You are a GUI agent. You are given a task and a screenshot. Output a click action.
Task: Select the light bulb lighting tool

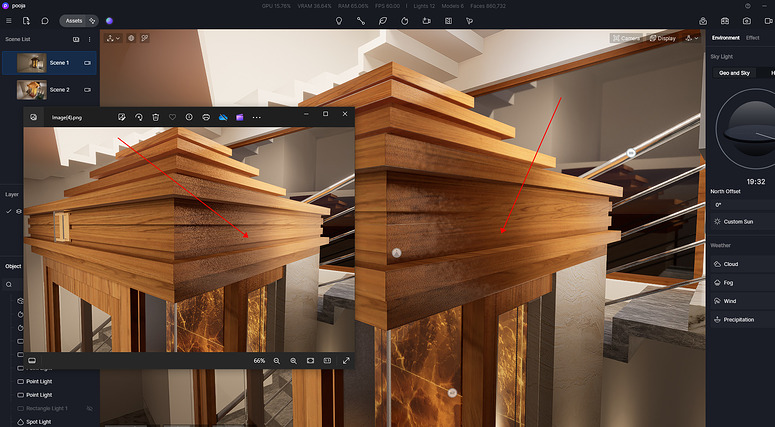coord(339,21)
